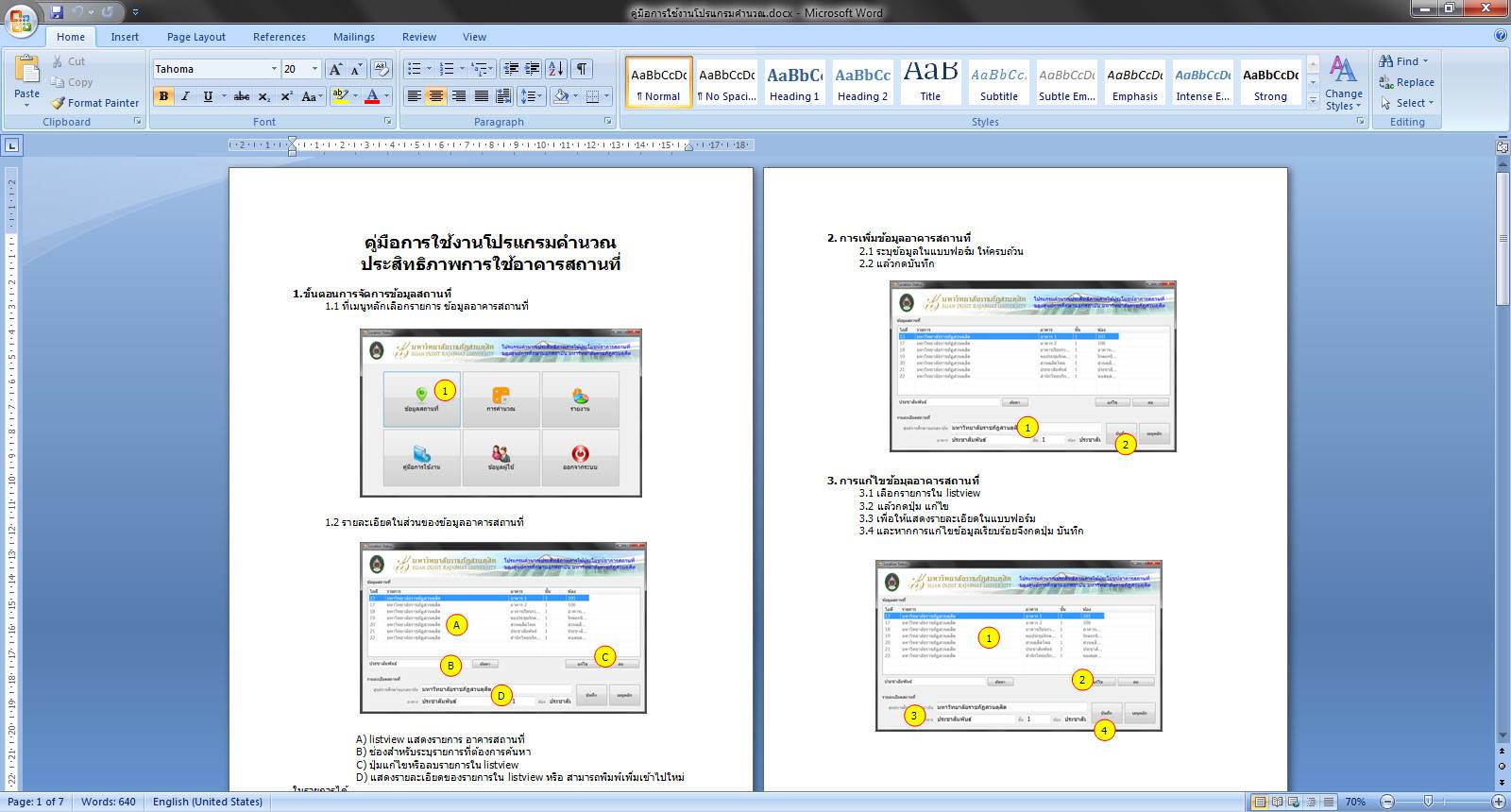
Task: Open the Select dropdown in Editing
Action: pyautogui.click(x=1407, y=103)
